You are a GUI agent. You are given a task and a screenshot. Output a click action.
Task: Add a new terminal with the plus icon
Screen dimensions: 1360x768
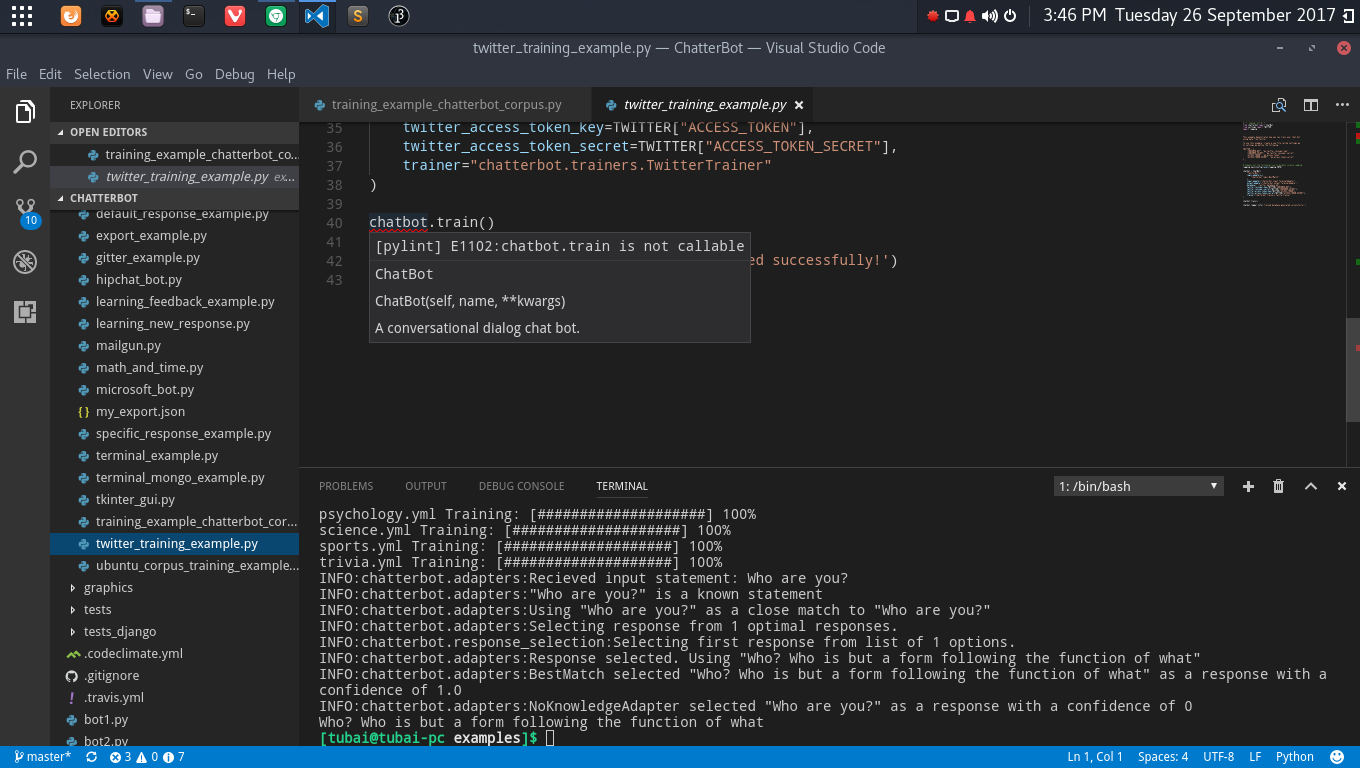[1248, 486]
